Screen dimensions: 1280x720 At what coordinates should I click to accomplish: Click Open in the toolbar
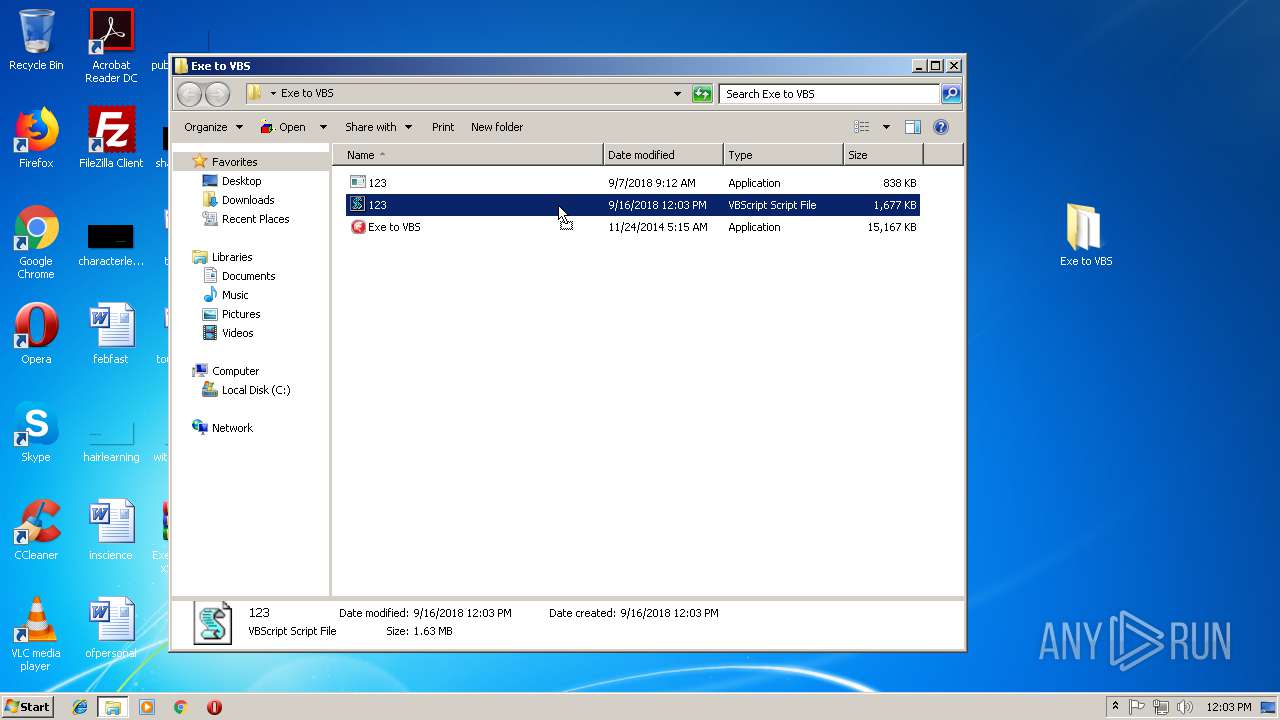coord(283,127)
